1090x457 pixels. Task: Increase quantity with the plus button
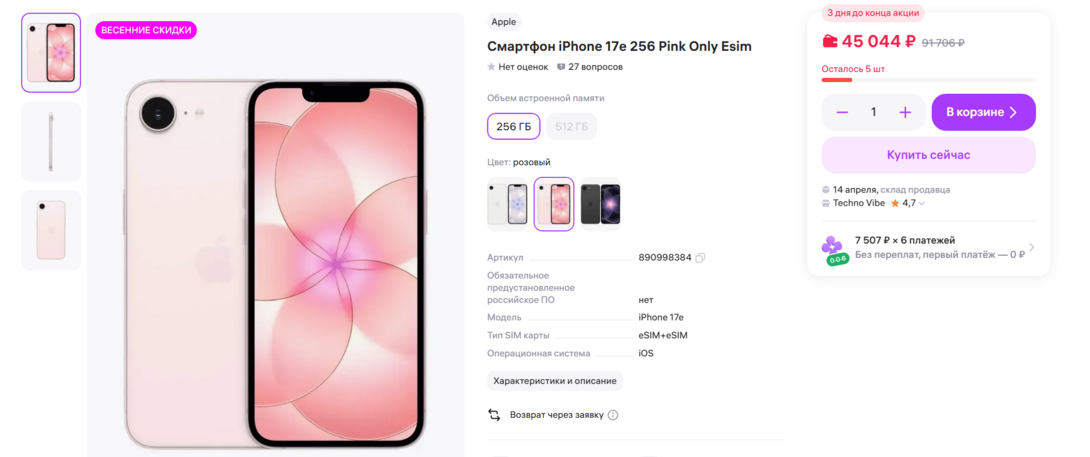[x=905, y=112]
